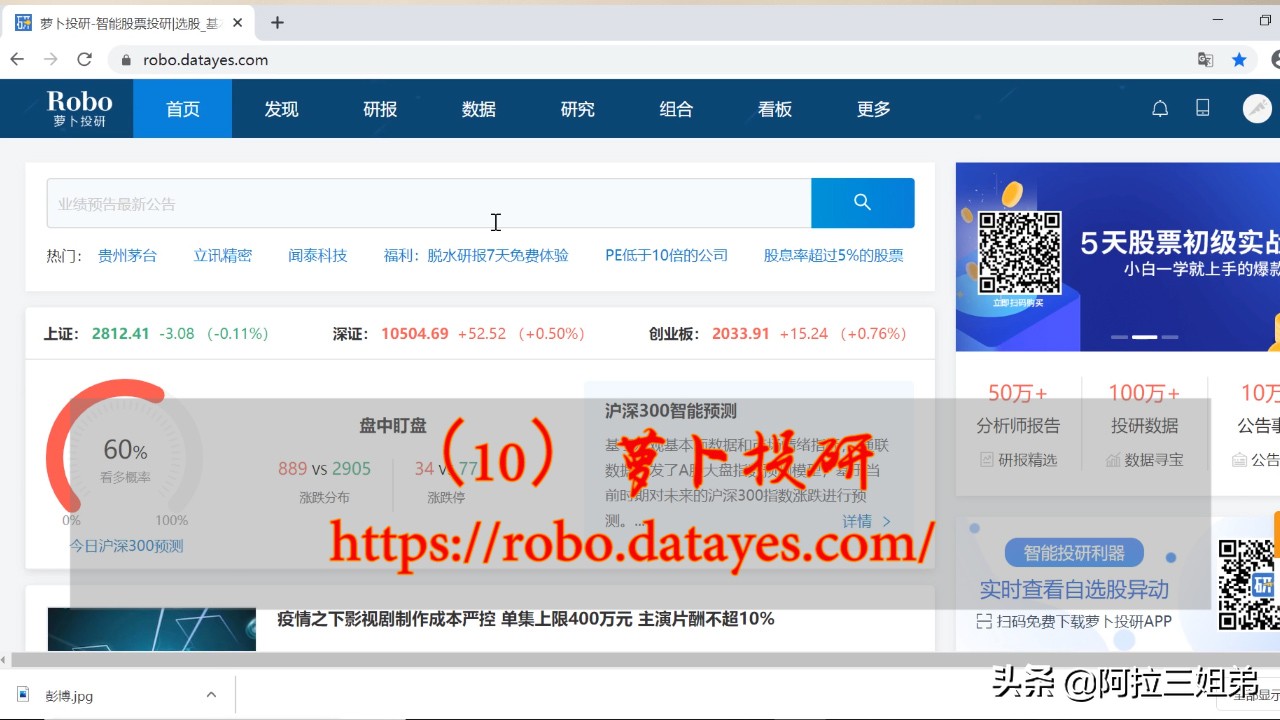The height and width of the screenshot is (720, 1280).
Task: Open the user avatar profile menu
Action: pyautogui.click(x=1256, y=108)
